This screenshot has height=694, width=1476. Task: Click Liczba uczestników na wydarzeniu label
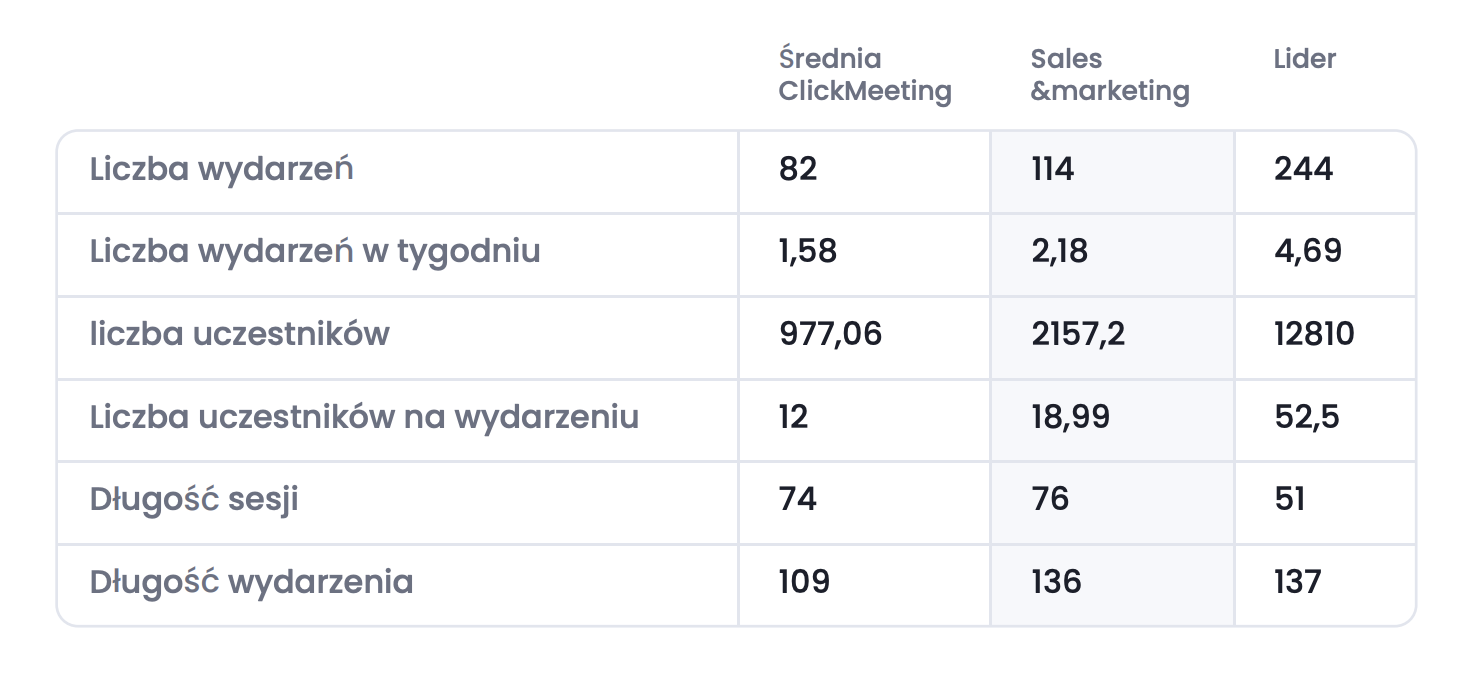(x=364, y=416)
